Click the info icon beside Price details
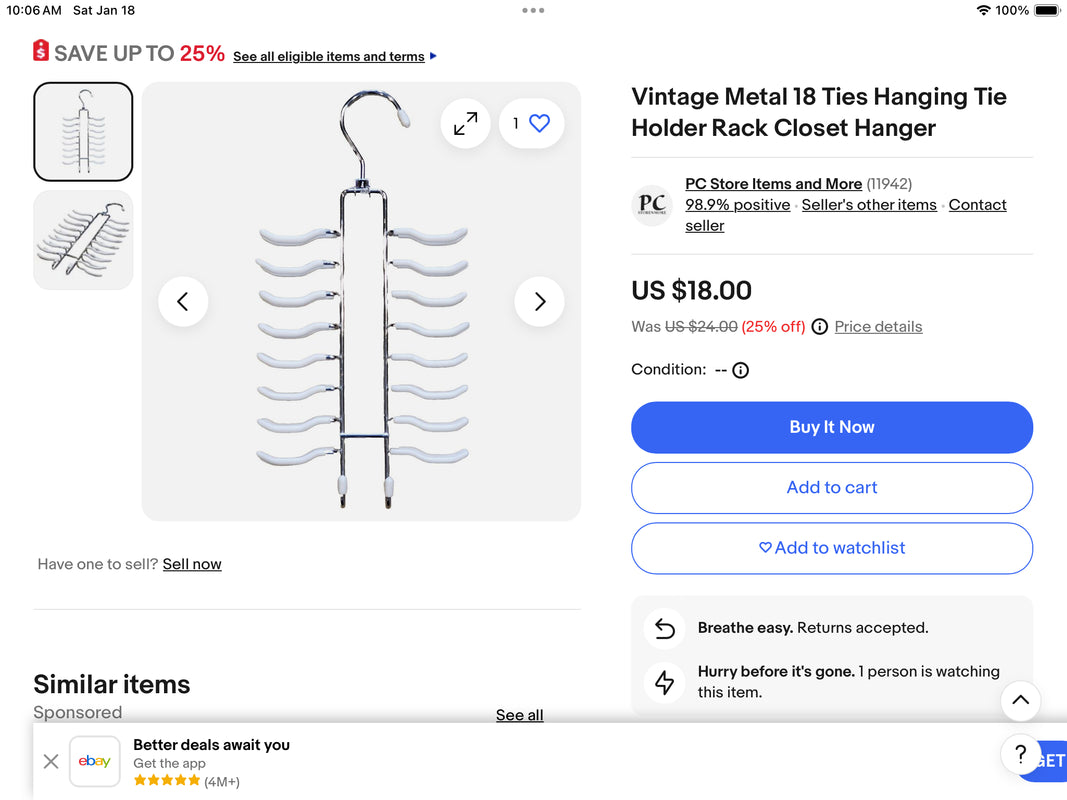Screen dimensions: 1067x800 pyautogui.click(x=820, y=327)
